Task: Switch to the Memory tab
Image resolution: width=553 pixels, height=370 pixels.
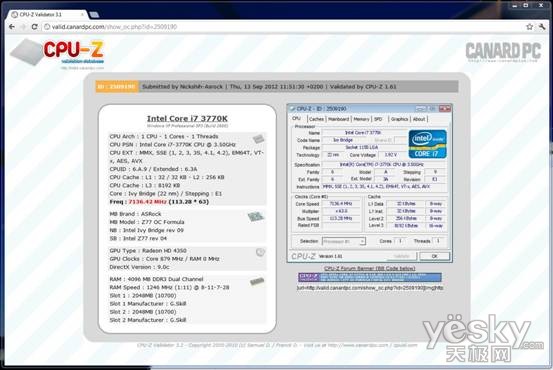Action: click(x=361, y=119)
